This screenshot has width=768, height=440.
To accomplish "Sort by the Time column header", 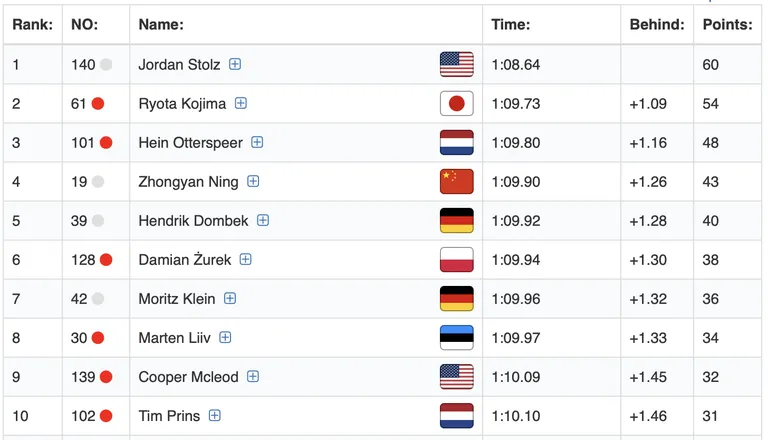I will tap(510, 24).
